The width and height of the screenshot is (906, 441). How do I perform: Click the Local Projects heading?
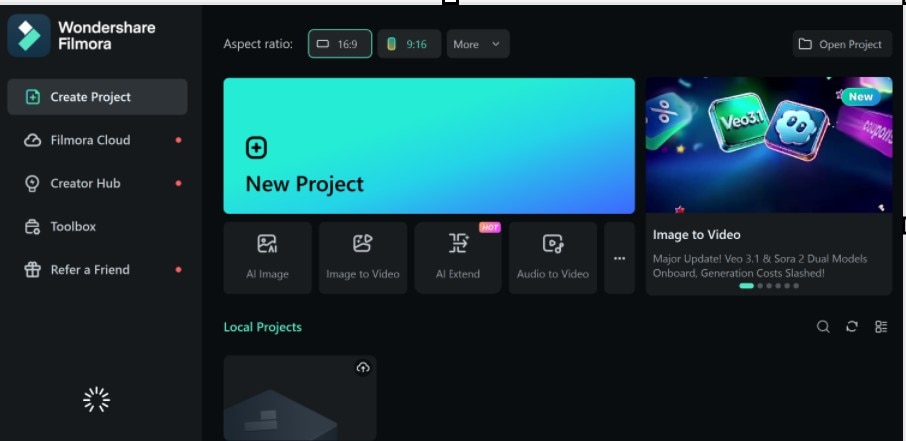[x=262, y=327]
